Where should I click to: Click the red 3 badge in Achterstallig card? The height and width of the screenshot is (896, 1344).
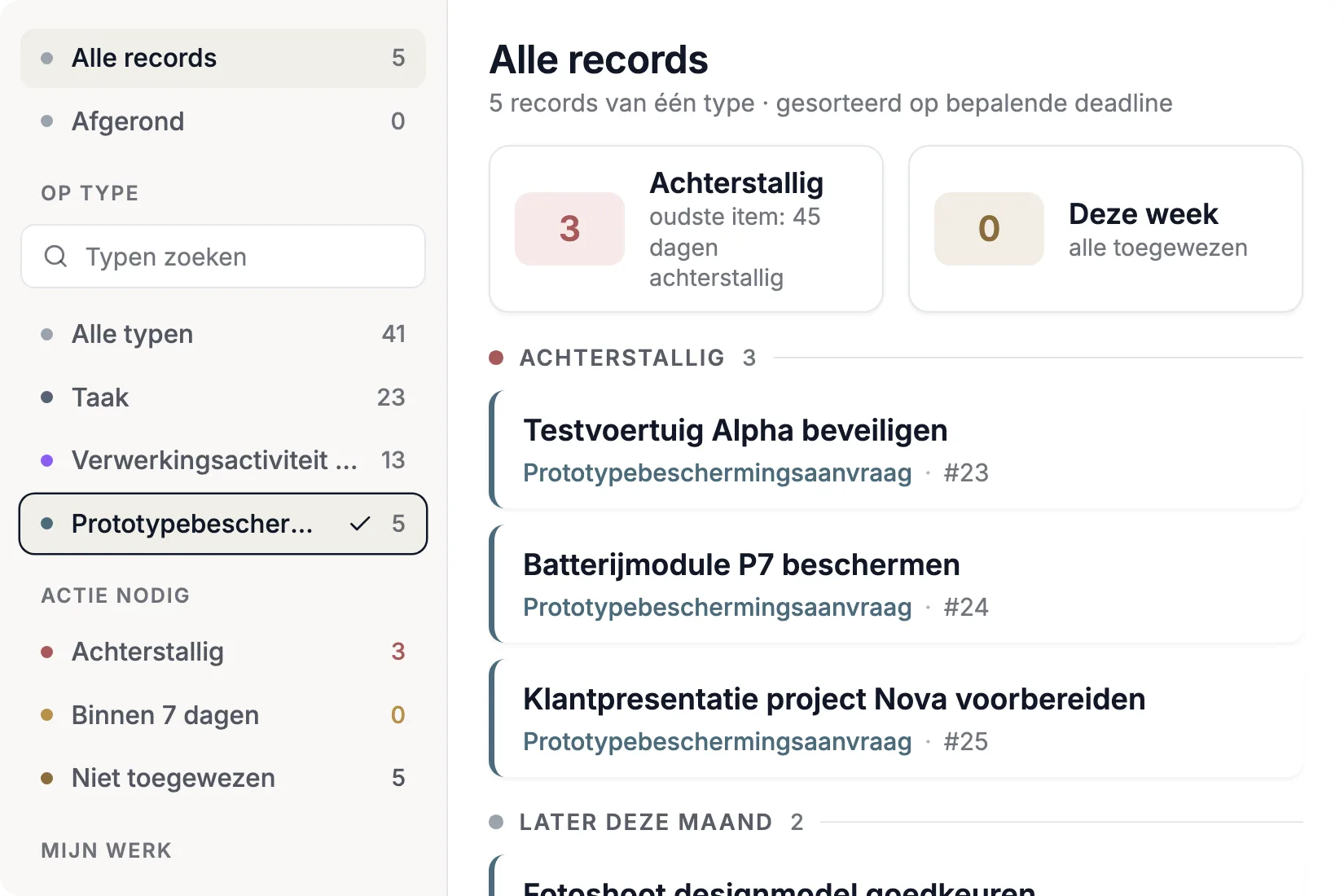point(569,229)
